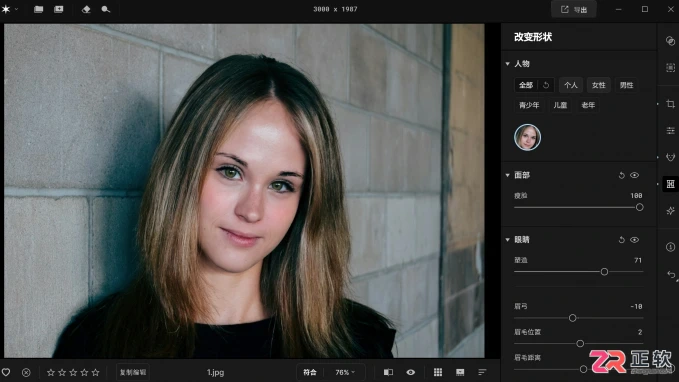This screenshot has height=382, width=679.
Task: Collapse the 面部 section
Action: [x=508, y=175]
